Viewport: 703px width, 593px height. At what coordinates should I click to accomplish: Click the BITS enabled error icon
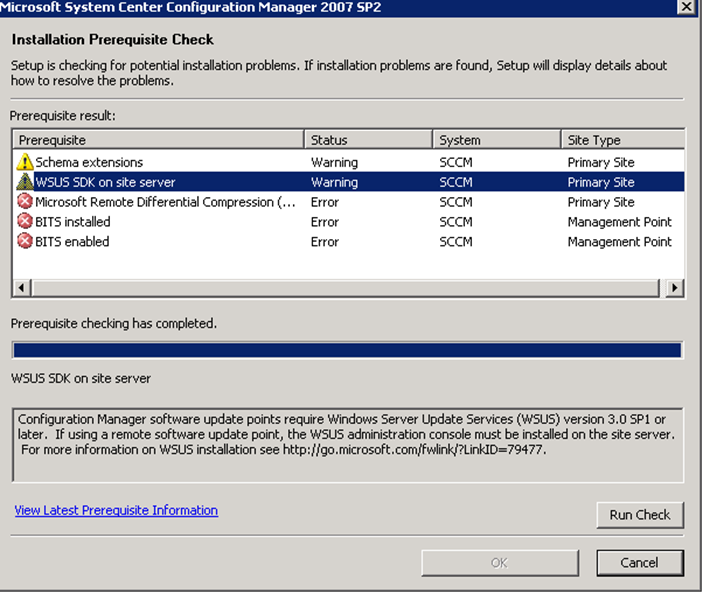click(x=25, y=241)
